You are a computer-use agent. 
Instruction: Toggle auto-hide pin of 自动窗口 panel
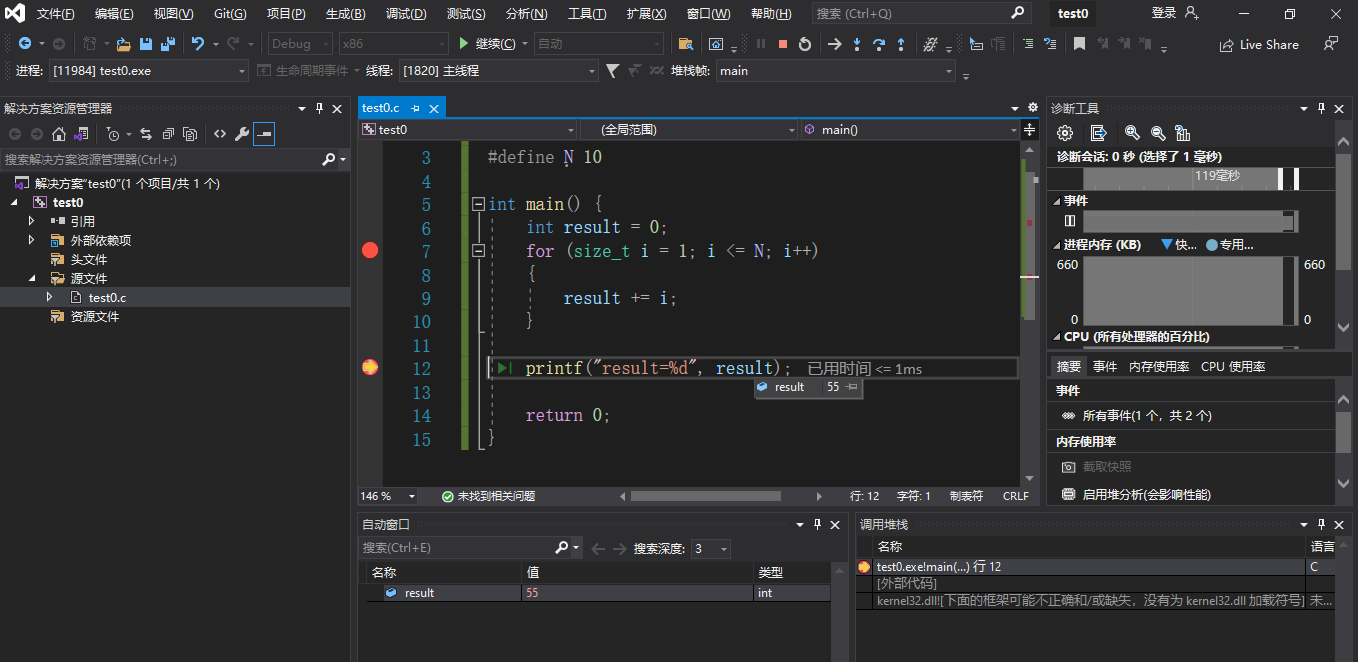click(x=816, y=524)
